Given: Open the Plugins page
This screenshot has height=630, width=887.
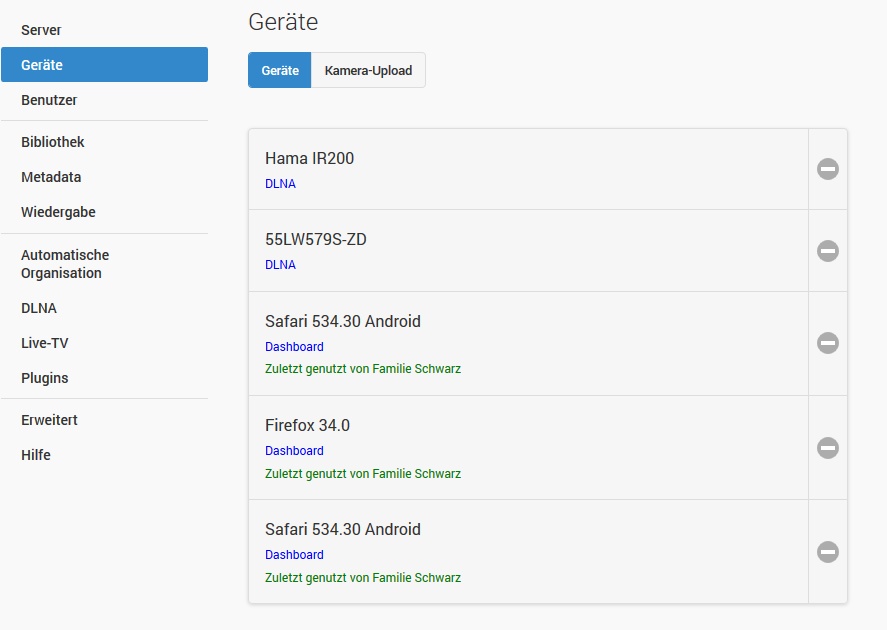Looking at the screenshot, I should point(45,378).
